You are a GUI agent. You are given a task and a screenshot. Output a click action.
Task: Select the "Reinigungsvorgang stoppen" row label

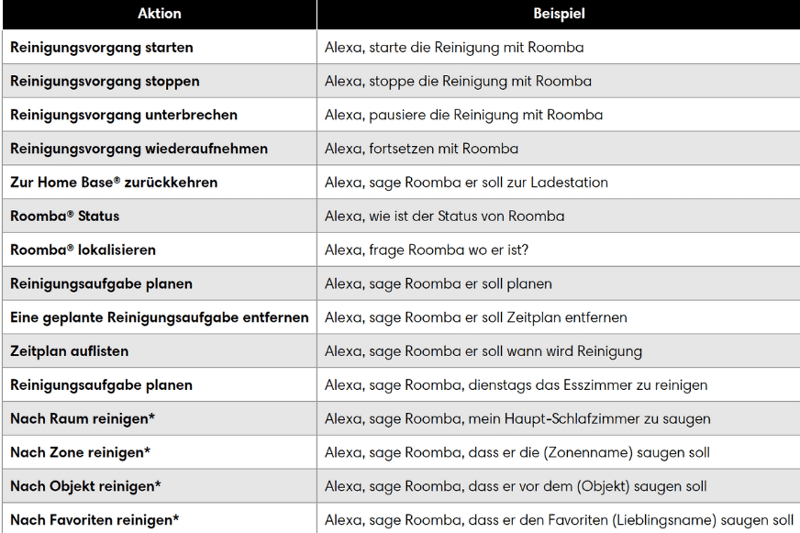pyautogui.click(x=105, y=81)
